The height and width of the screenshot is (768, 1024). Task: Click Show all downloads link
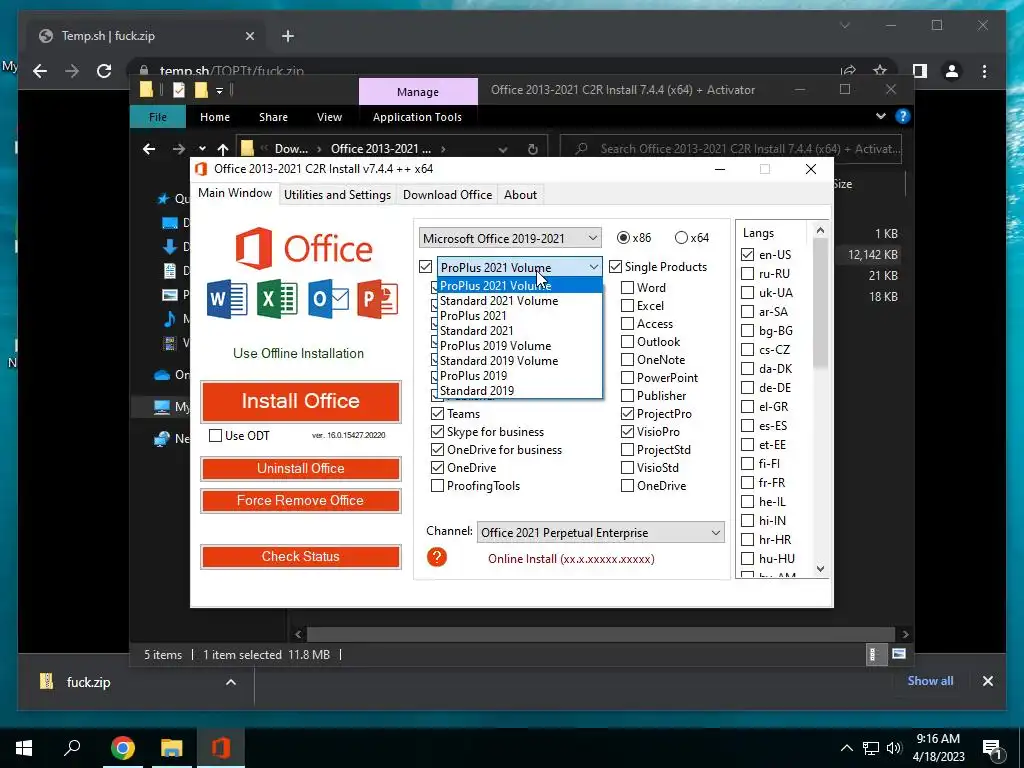pyautogui.click(x=930, y=680)
